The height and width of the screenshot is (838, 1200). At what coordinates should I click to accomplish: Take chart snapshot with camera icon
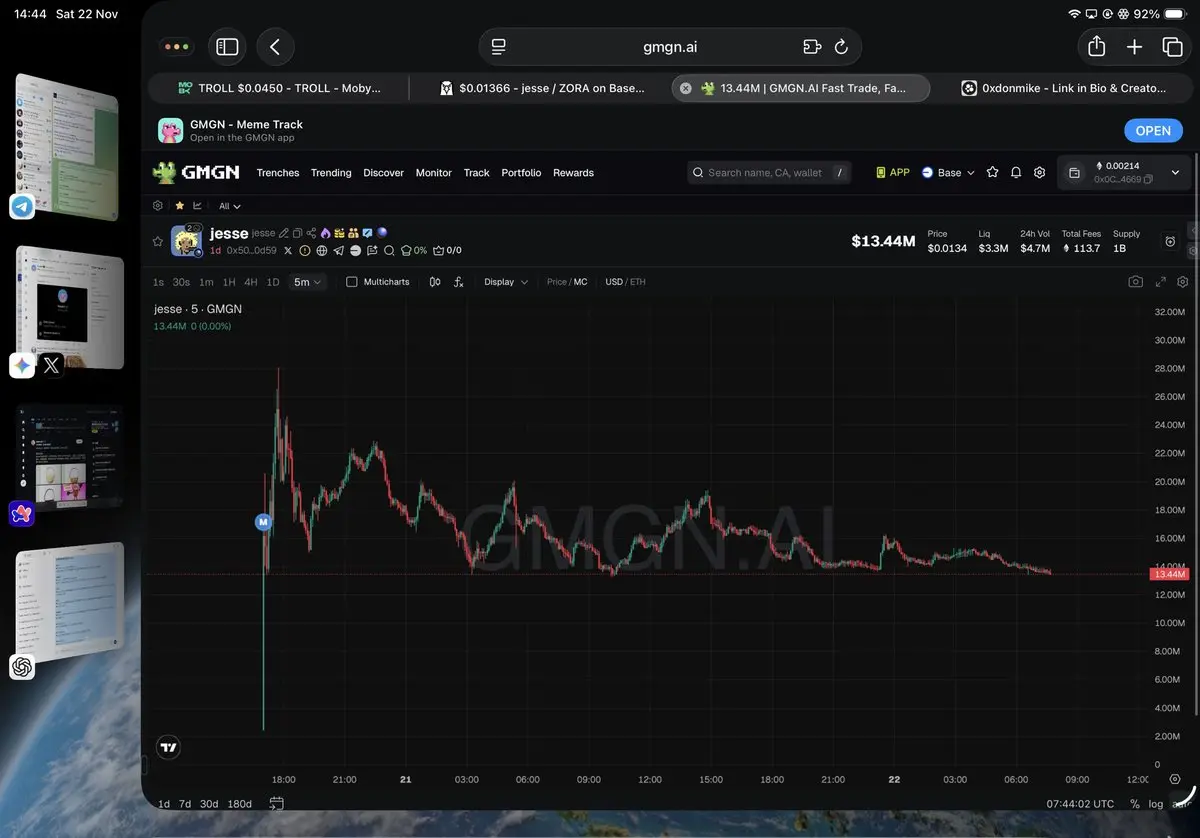1135,282
